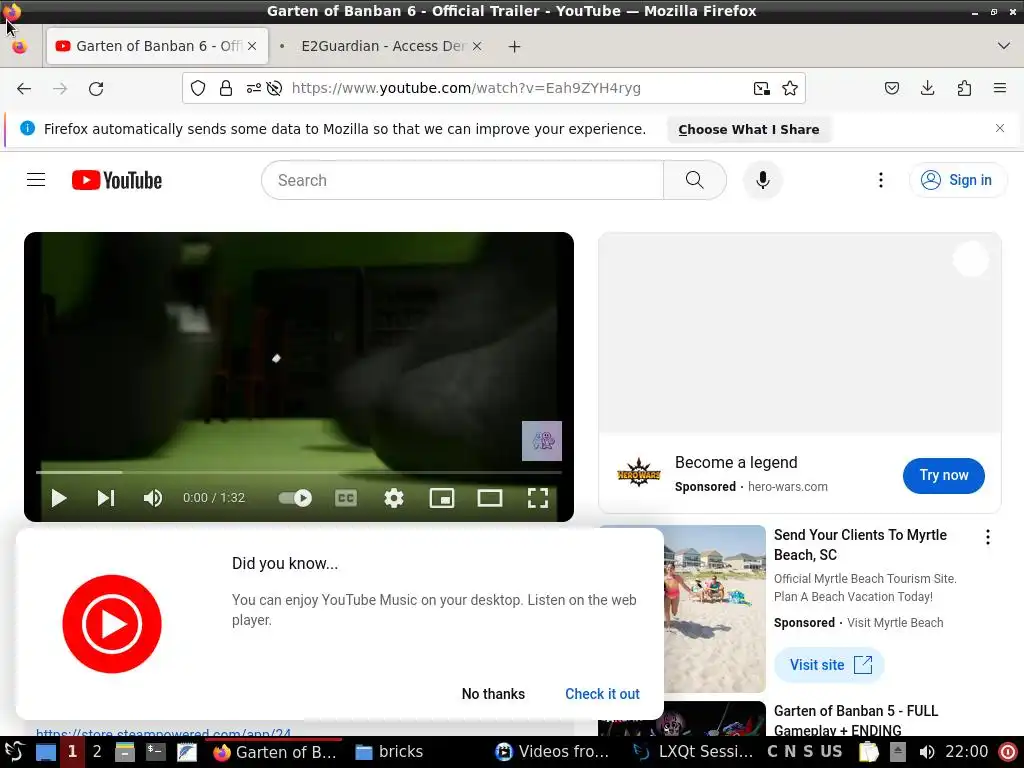This screenshot has width=1024, height=768.
Task: Click the channel watermark on video
Action: [x=541, y=441]
